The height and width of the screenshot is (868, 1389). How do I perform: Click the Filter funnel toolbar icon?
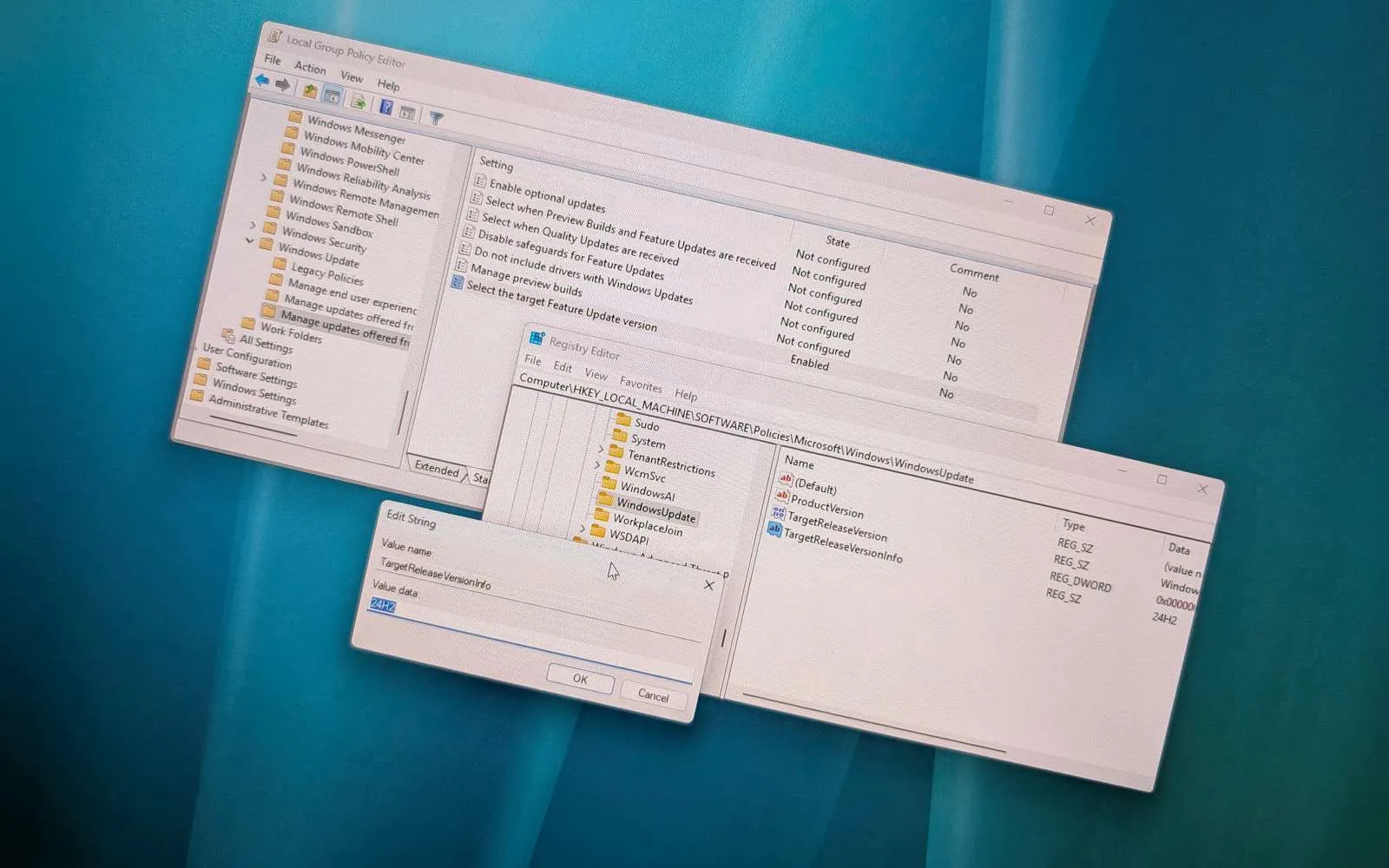(437, 118)
